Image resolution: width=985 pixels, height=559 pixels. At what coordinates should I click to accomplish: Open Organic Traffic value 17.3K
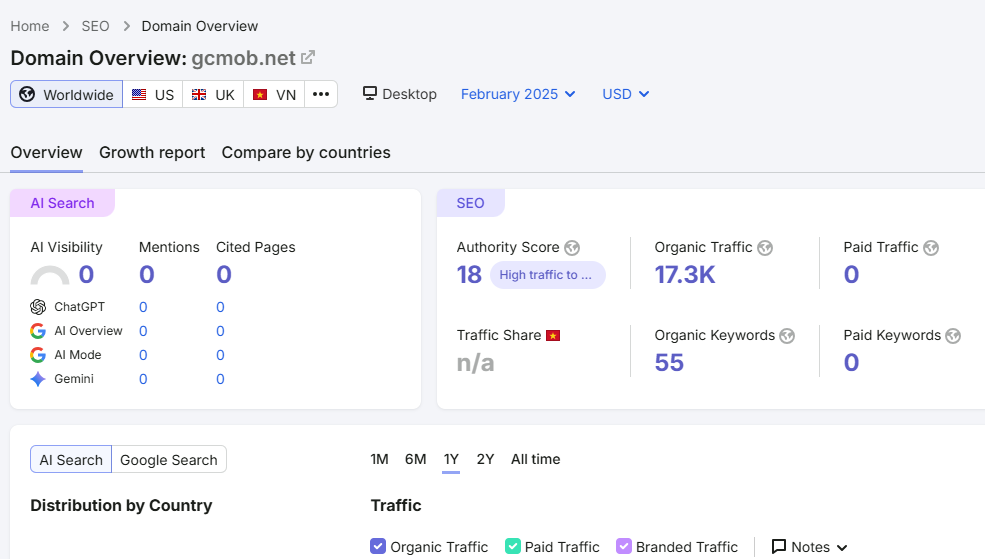685,274
